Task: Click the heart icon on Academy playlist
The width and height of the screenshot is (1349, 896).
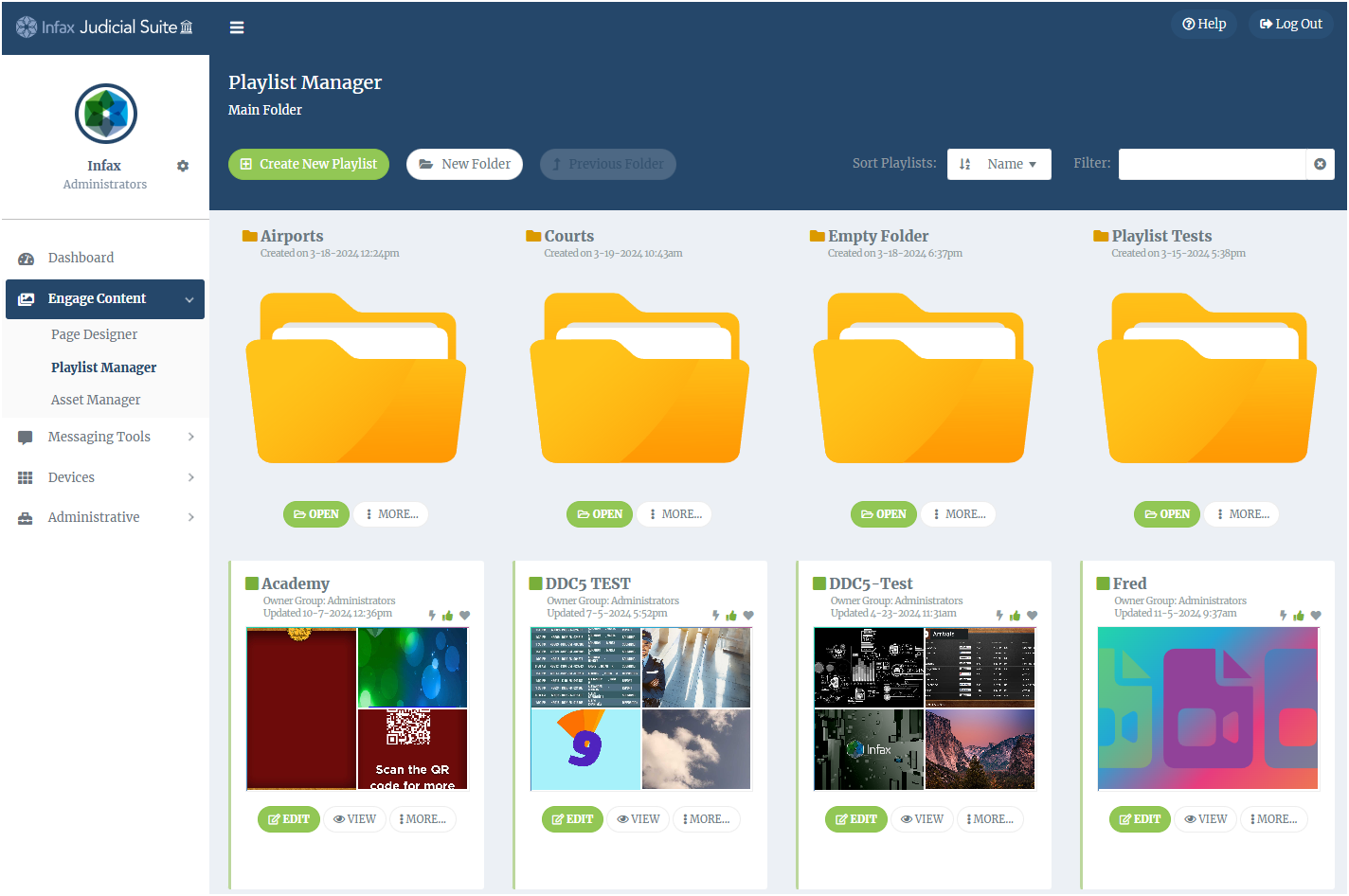Action: (x=464, y=616)
